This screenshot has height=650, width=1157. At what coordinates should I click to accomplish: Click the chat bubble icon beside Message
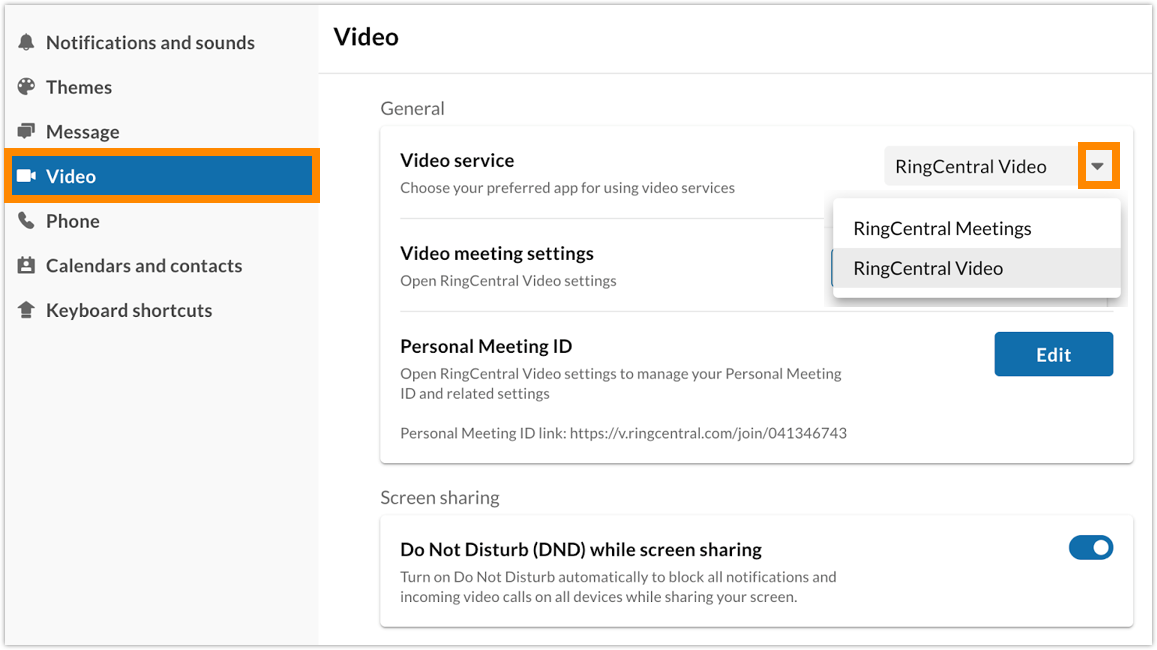coord(26,131)
